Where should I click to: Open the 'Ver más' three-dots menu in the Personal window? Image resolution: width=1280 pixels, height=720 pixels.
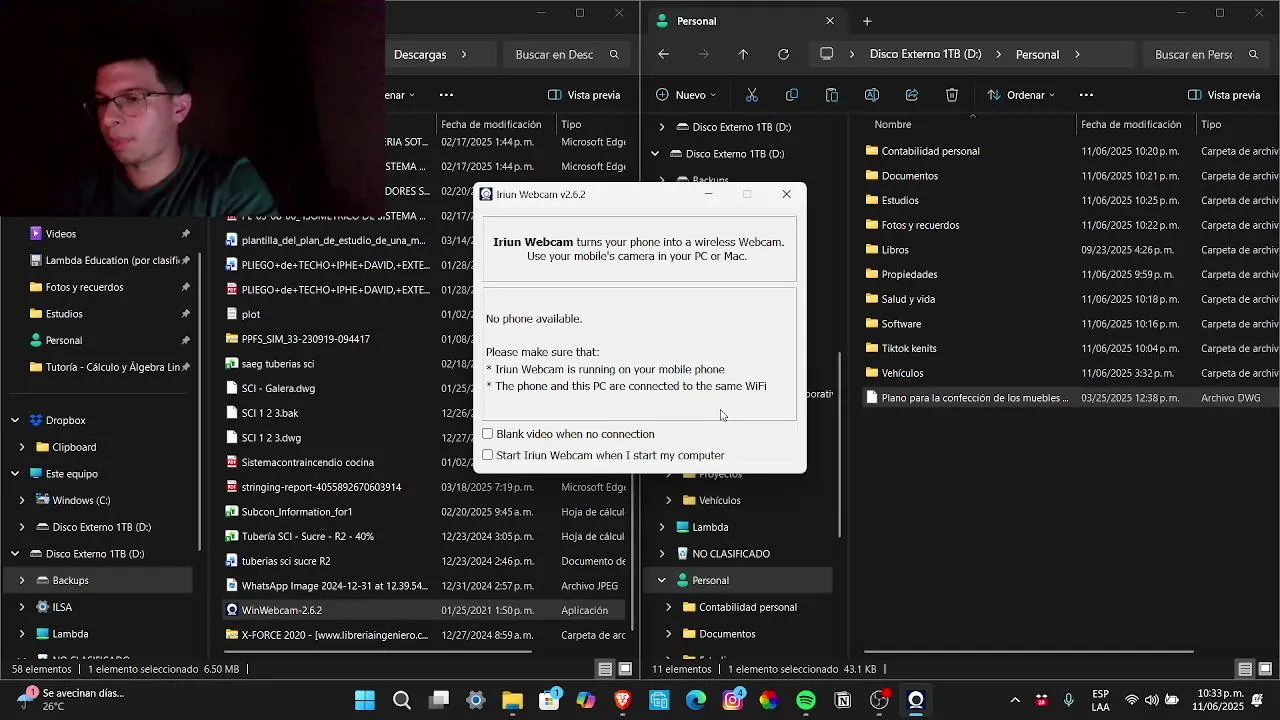(1086, 95)
